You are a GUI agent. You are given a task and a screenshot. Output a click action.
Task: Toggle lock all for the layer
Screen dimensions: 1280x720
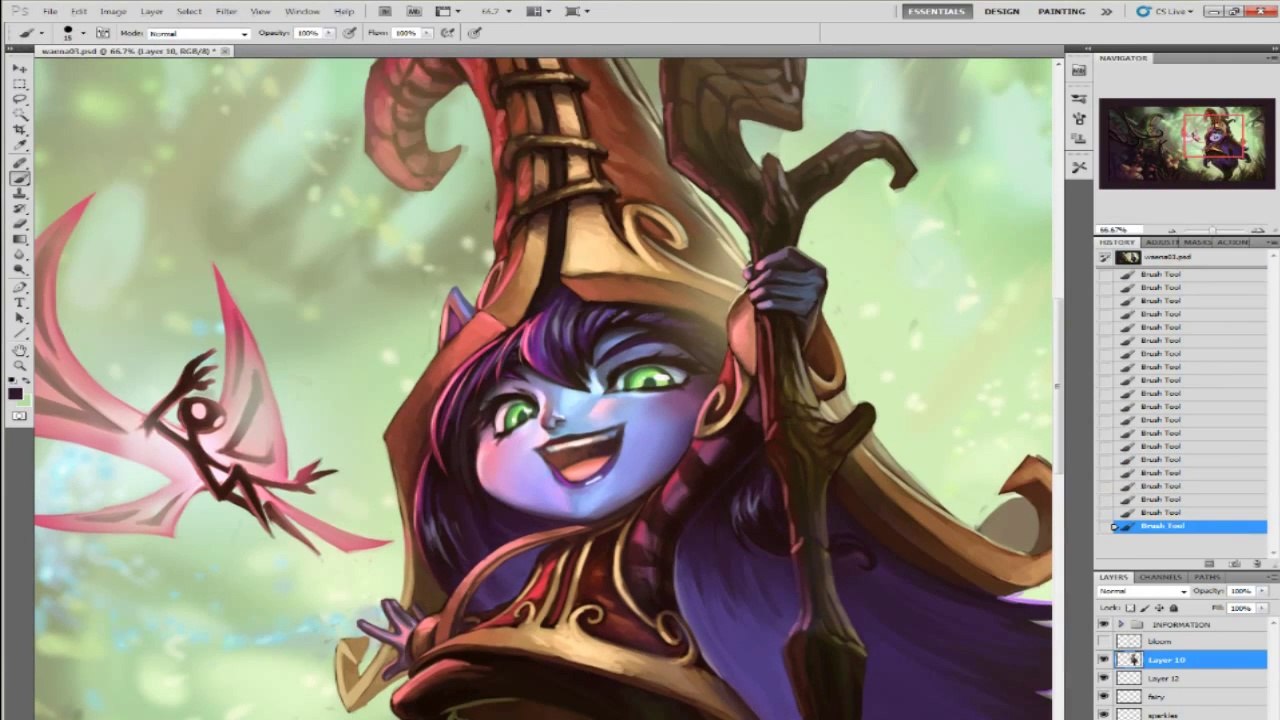(x=1174, y=608)
